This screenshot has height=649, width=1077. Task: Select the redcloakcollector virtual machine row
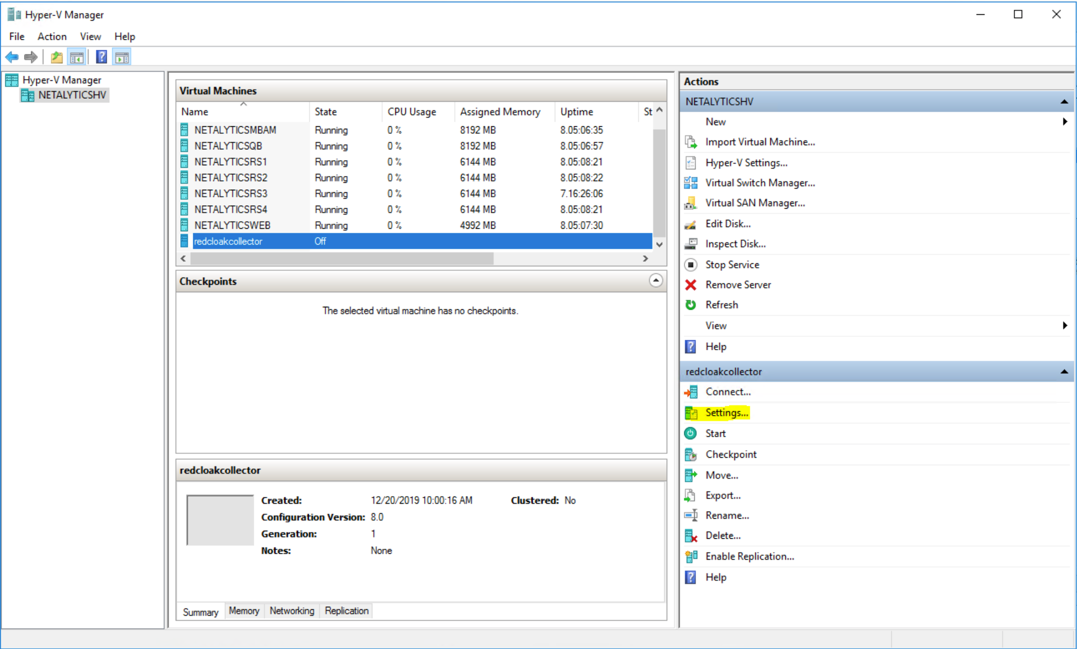414,241
